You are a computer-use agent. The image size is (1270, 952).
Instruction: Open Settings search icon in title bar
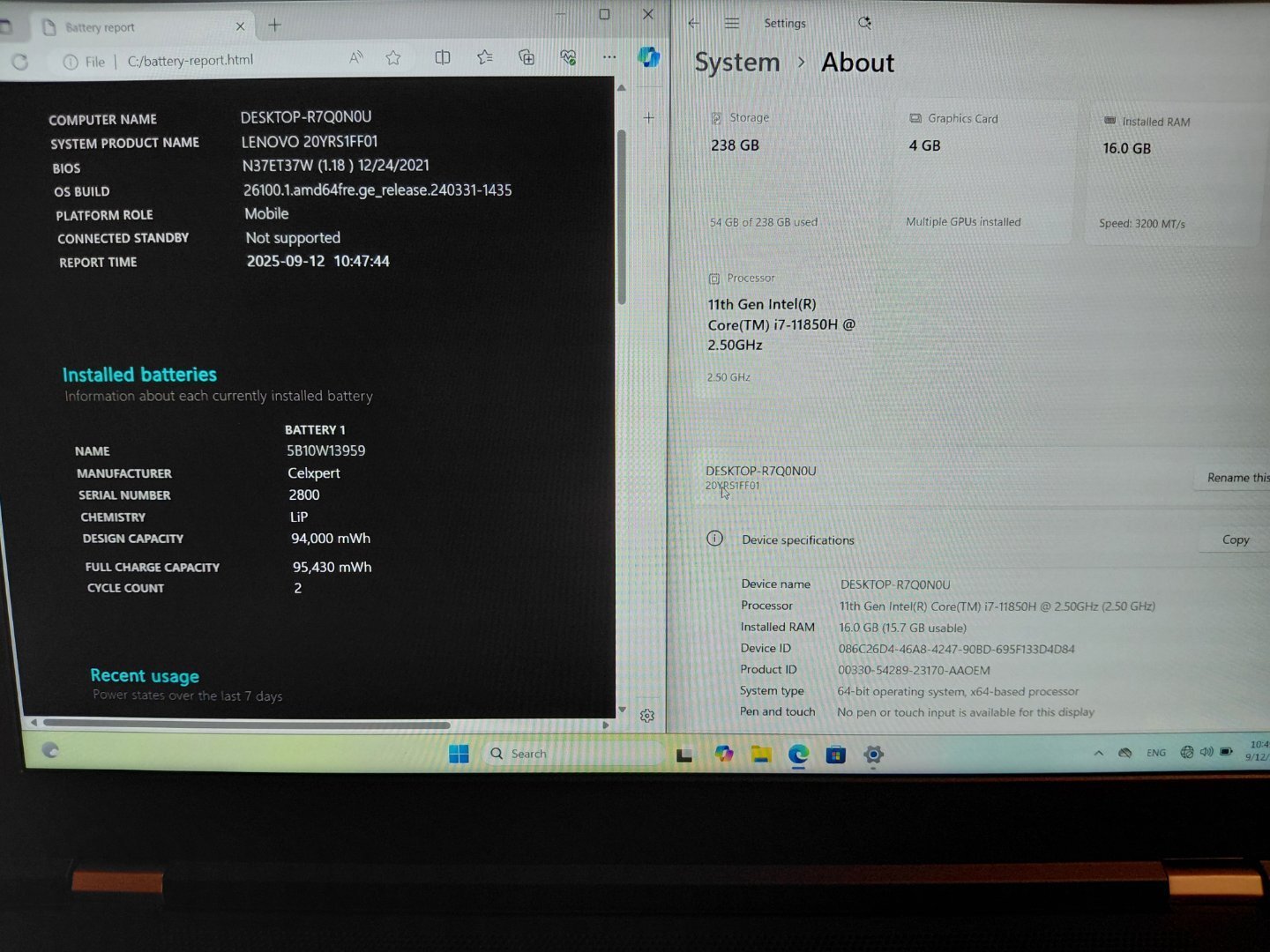(864, 23)
